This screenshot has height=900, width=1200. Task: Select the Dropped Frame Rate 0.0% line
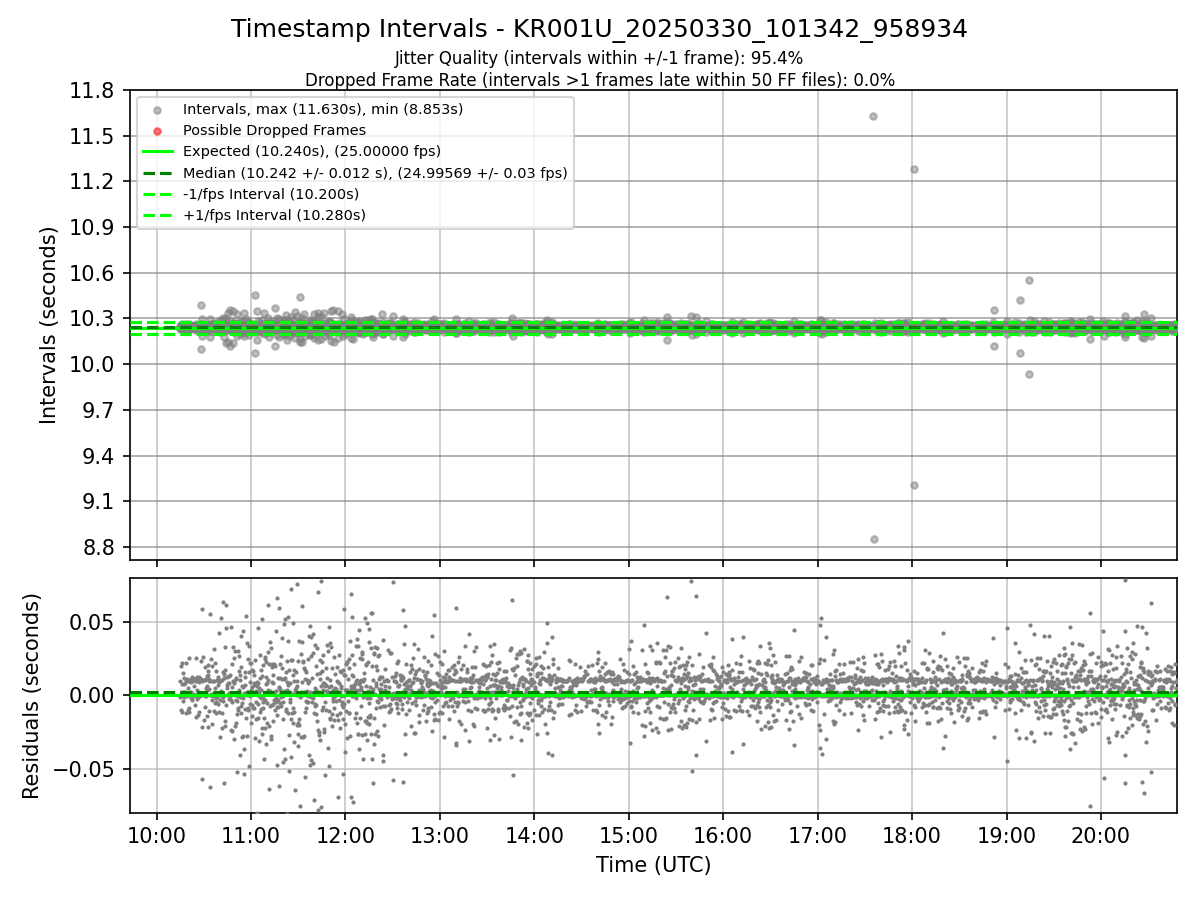tap(599, 79)
